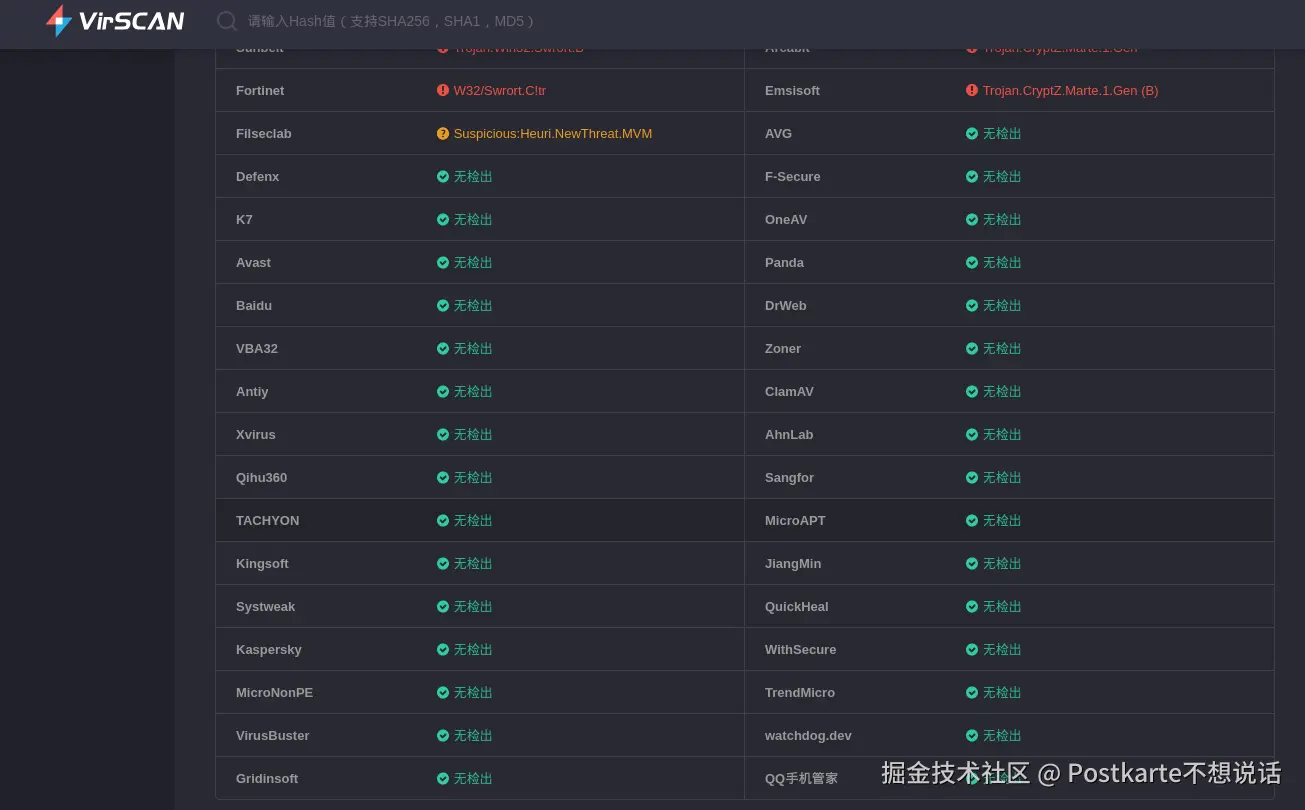Click the green check icon in the Antiy row
The image size is (1305, 810).
[443, 391]
